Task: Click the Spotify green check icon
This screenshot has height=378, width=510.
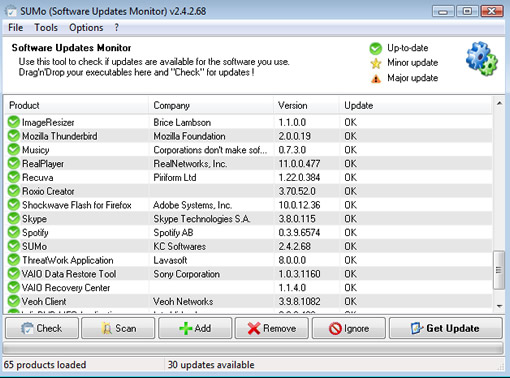Action: [x=14, y=232]
